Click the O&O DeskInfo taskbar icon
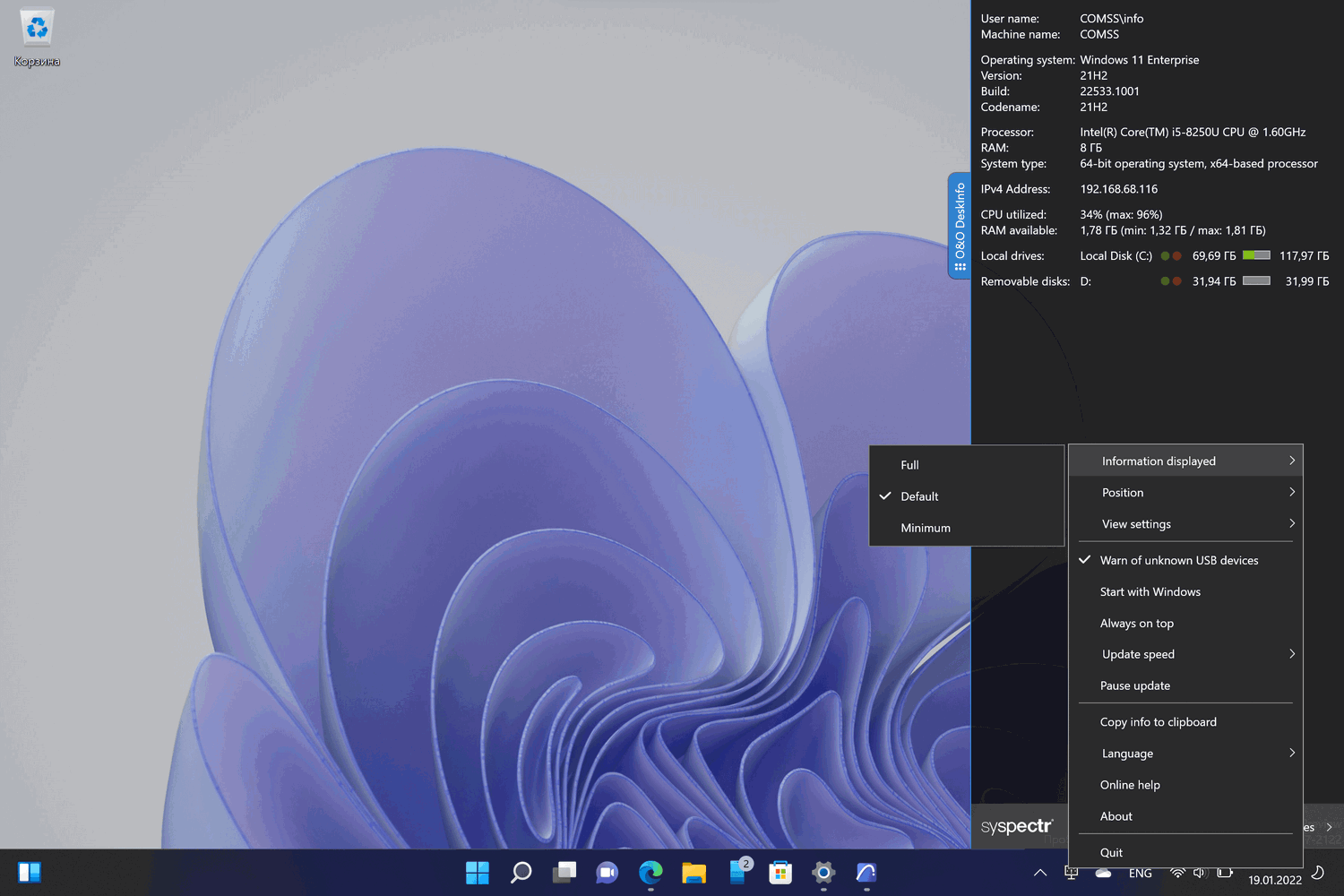1344x896 pixels. (x=866, y=872)
